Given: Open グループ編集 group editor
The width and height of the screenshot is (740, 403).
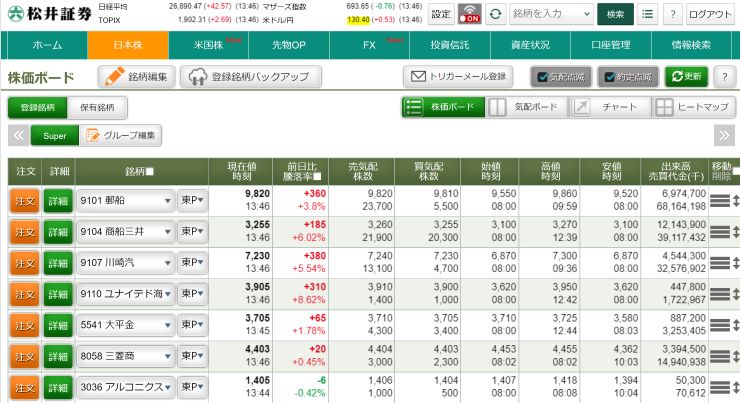Looking at the screenshot, I should 120,136.
